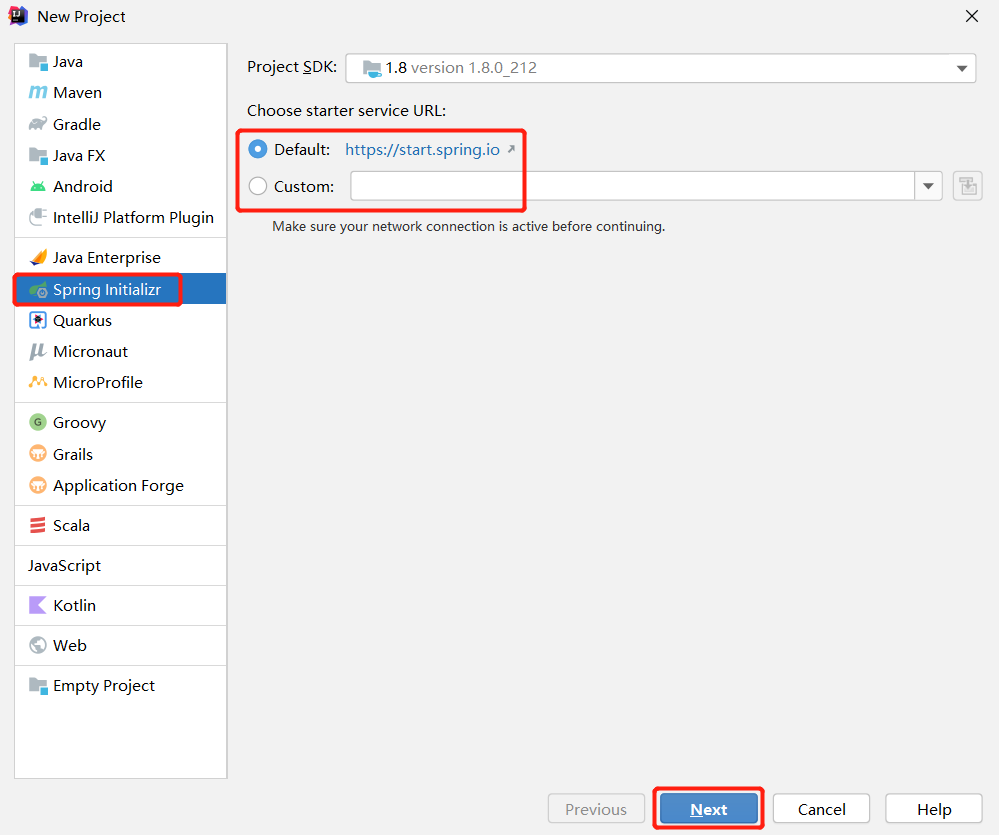Click the Maven 'm' icon
This screenshot has height=835, width=999.
38,92
